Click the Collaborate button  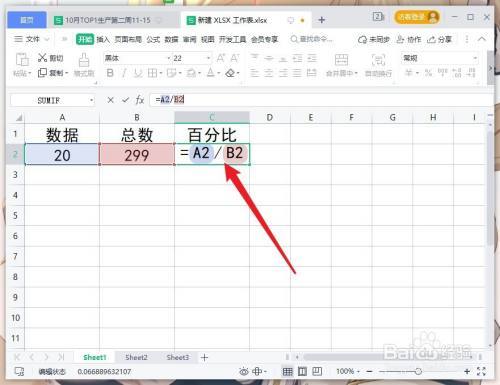(409, 39)
